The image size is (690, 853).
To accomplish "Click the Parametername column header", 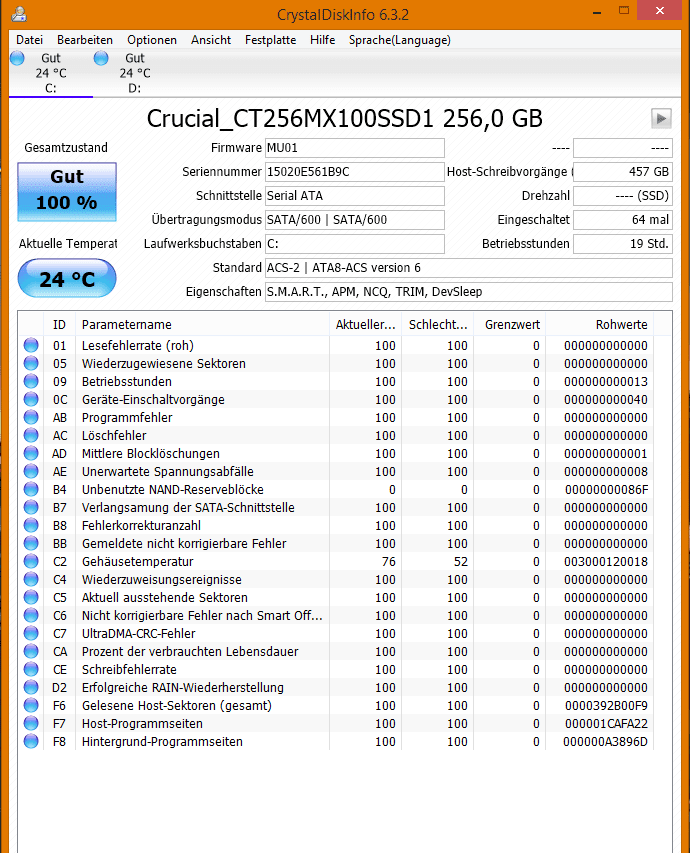I will click(x=202, y=325).
